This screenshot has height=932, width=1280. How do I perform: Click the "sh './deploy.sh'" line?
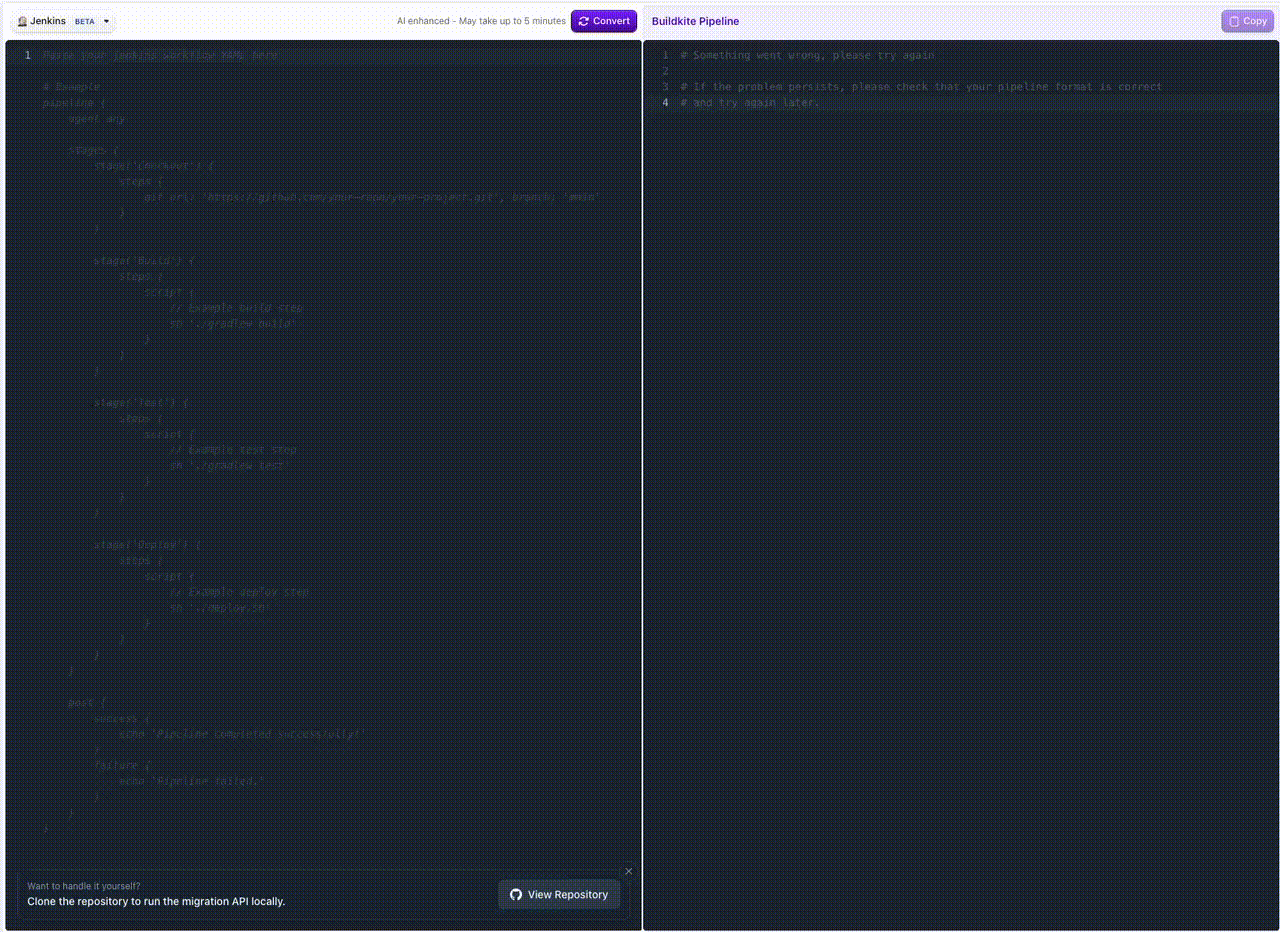220,608
